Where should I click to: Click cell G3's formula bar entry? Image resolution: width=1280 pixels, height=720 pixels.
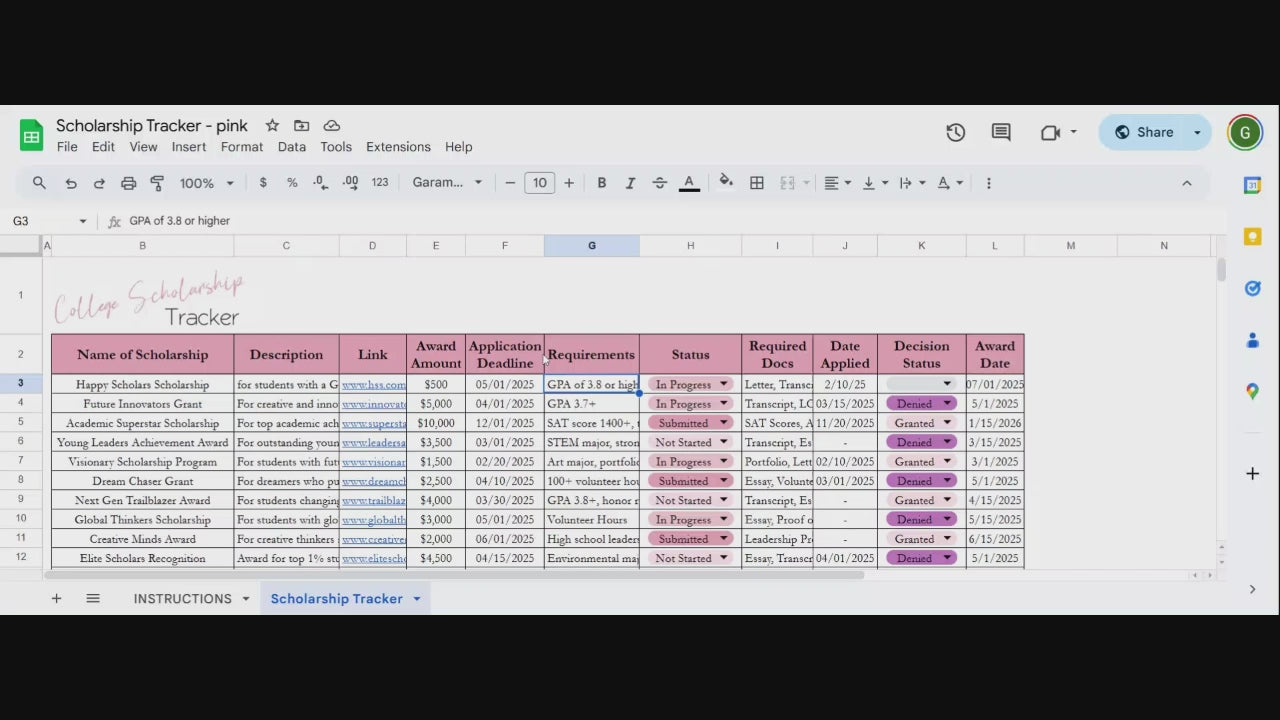pyautogui.click(x=180, y=220)
